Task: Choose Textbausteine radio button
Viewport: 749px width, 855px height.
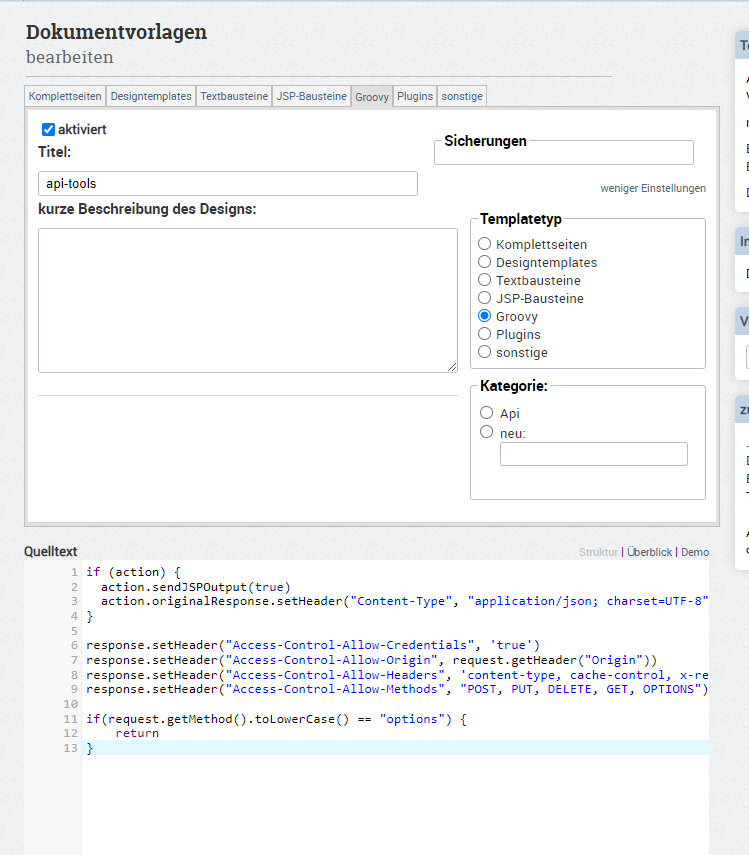Action: pyautogui.click(x=485, y=280)
